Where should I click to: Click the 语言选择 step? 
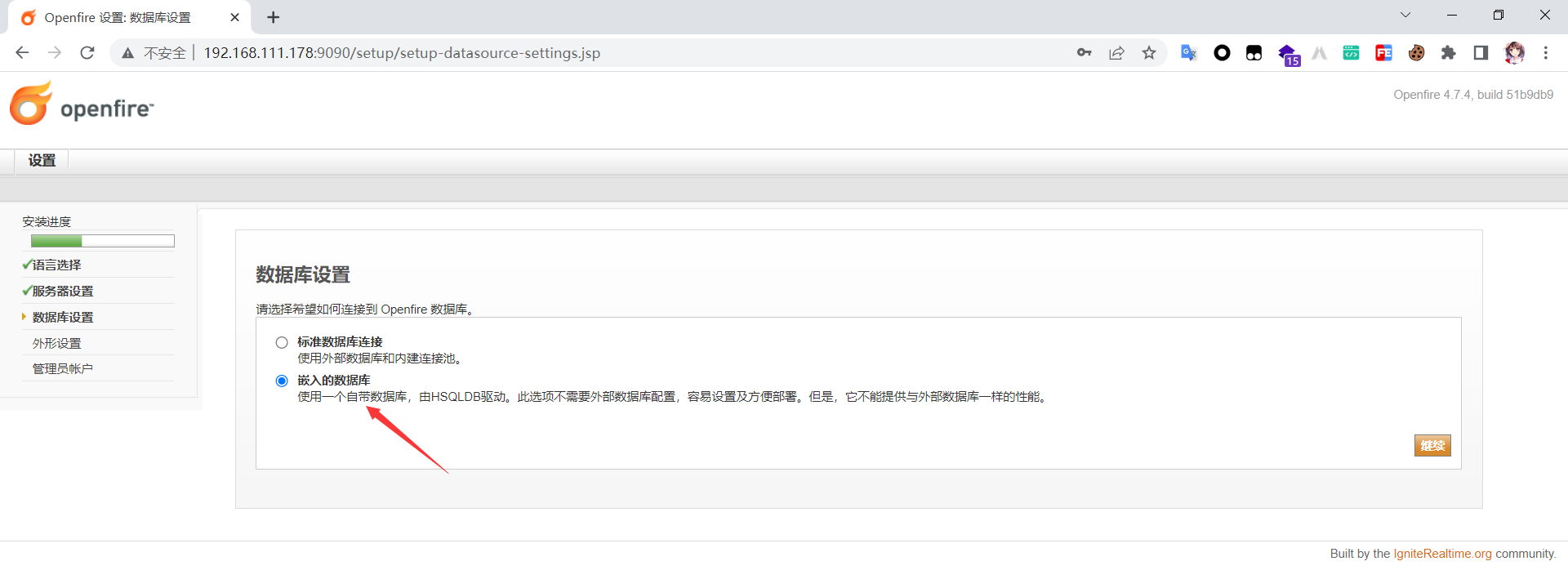(x=56, y=265)
